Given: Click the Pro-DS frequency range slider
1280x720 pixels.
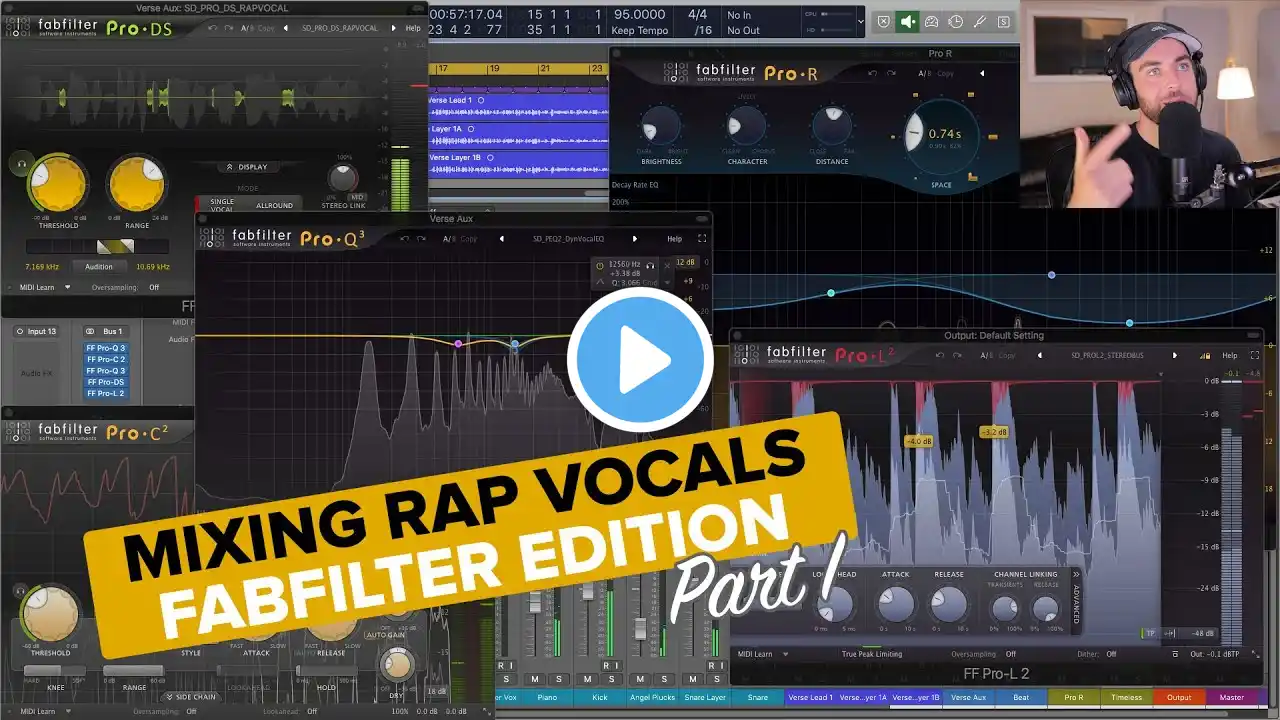Looking at the screenshot, I should point(97,246).
